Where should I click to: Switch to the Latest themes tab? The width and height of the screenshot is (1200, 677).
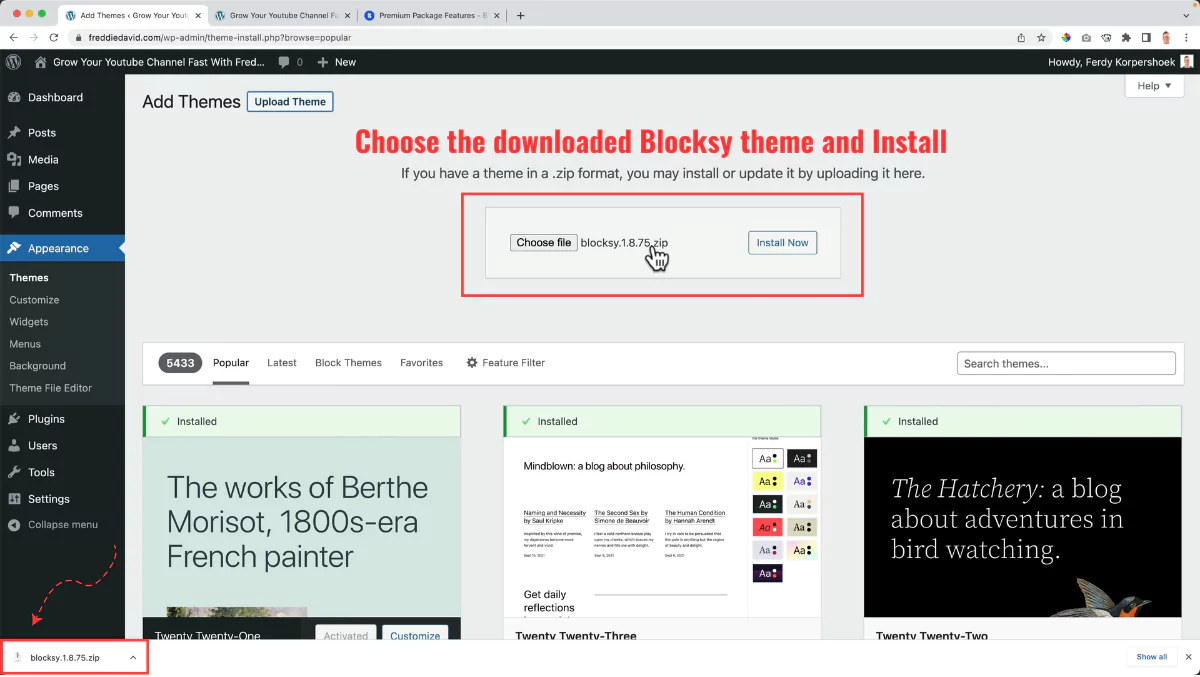(x=281, y=363)
